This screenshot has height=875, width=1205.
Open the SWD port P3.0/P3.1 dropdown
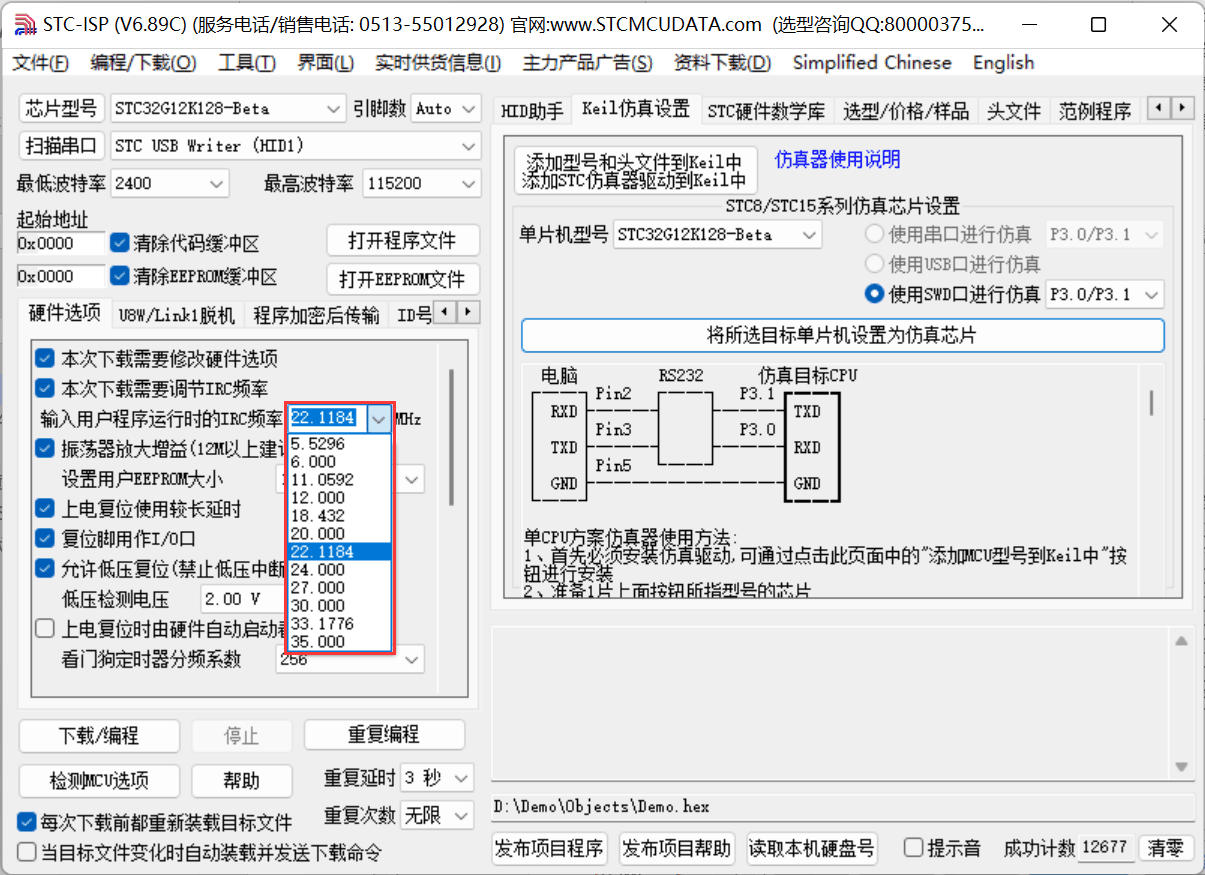point(1104,294)
